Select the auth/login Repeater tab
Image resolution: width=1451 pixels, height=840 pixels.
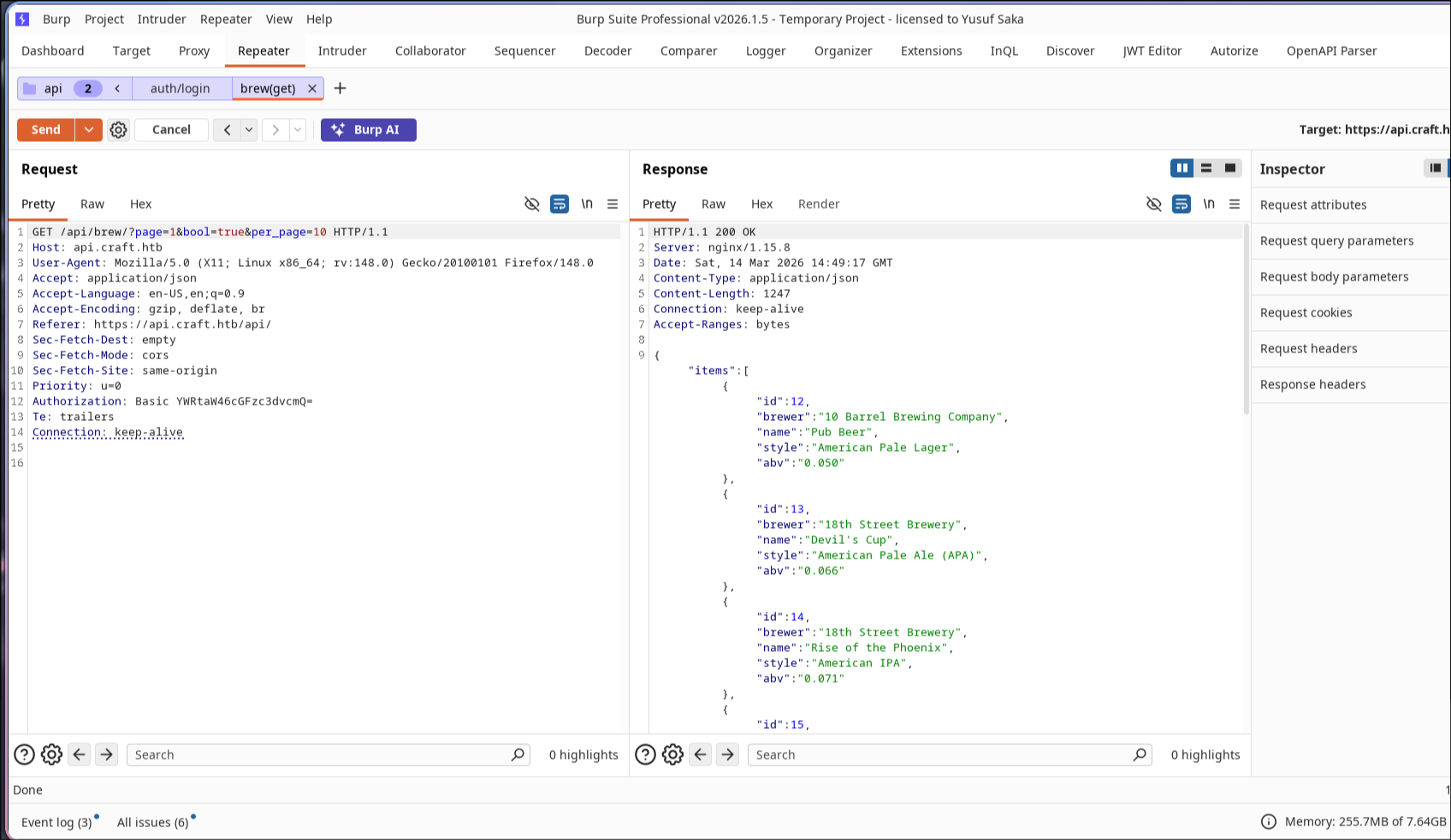click(x=181, y=88)
